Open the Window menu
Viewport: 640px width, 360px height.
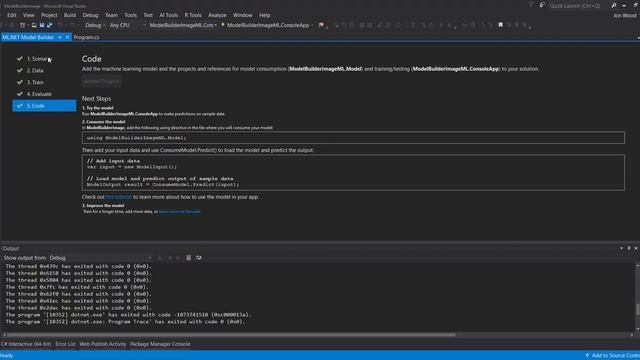[242, 15]
